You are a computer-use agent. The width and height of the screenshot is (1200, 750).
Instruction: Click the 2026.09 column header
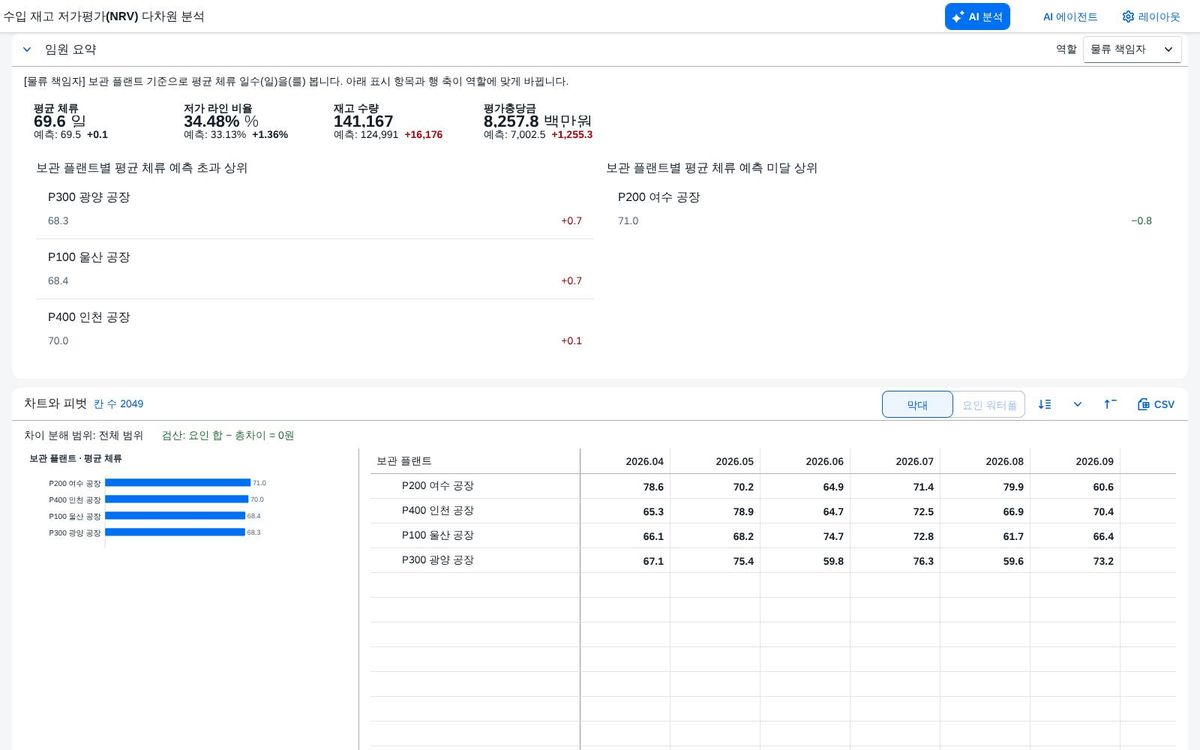pyautogui.click(x=1075, y=461)
